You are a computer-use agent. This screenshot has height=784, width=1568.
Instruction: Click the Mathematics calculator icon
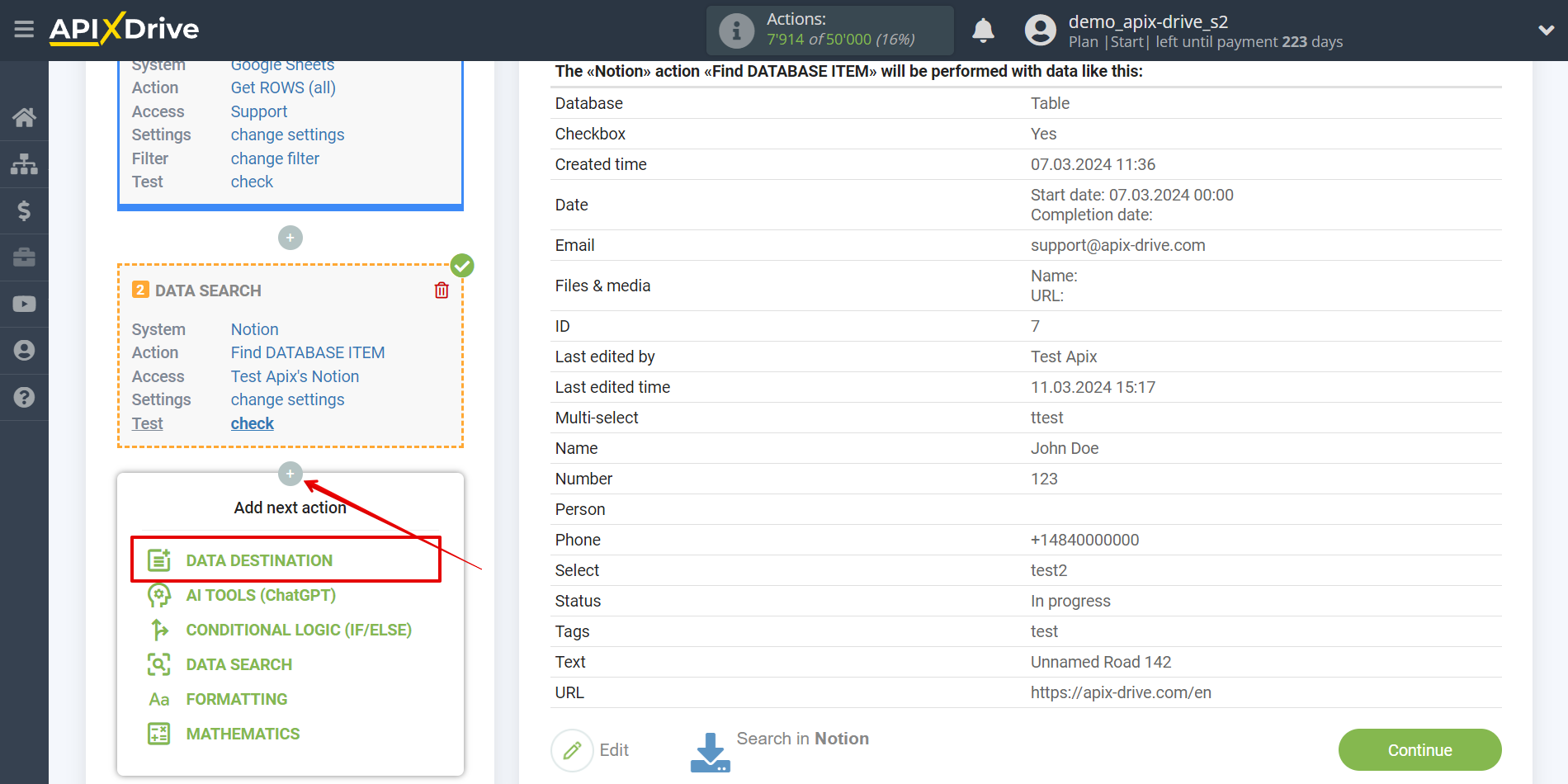[x=159, y=734]
